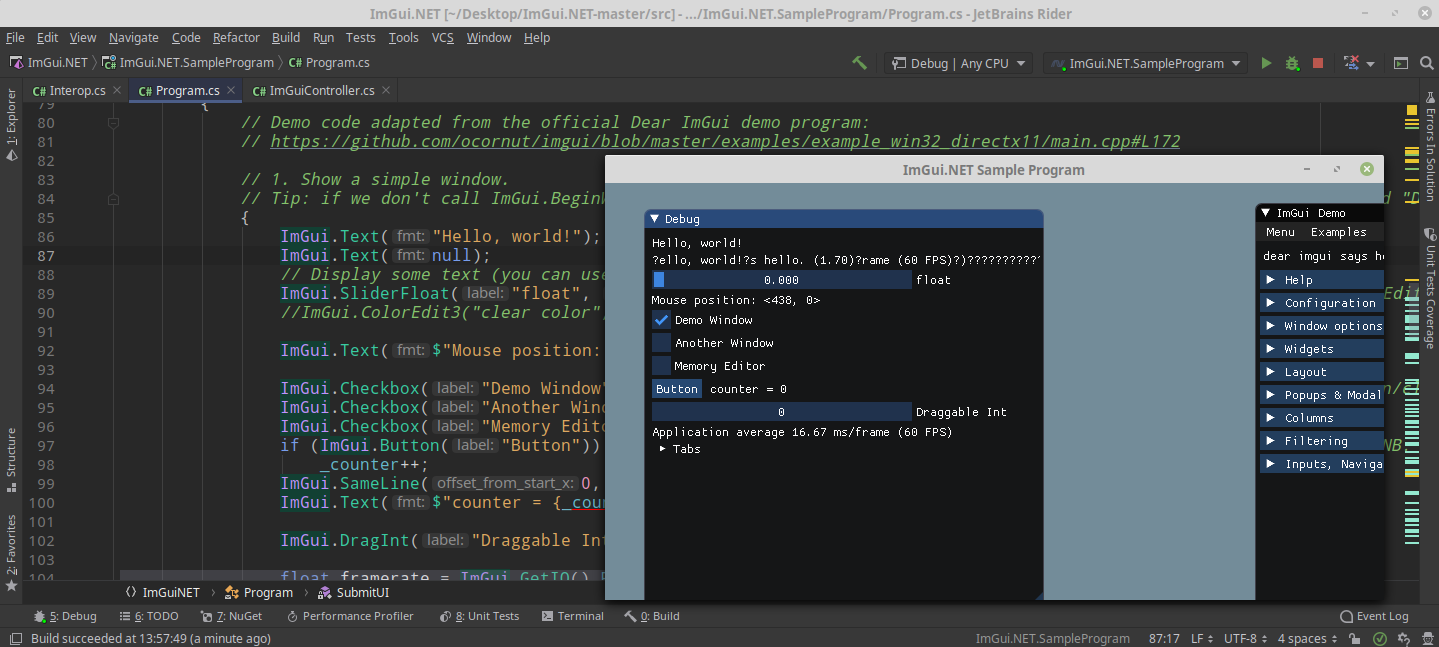This screenshot has height=647, width=1439.
Task: Stop the running program via red square icon
Action: coord(1317,62)
